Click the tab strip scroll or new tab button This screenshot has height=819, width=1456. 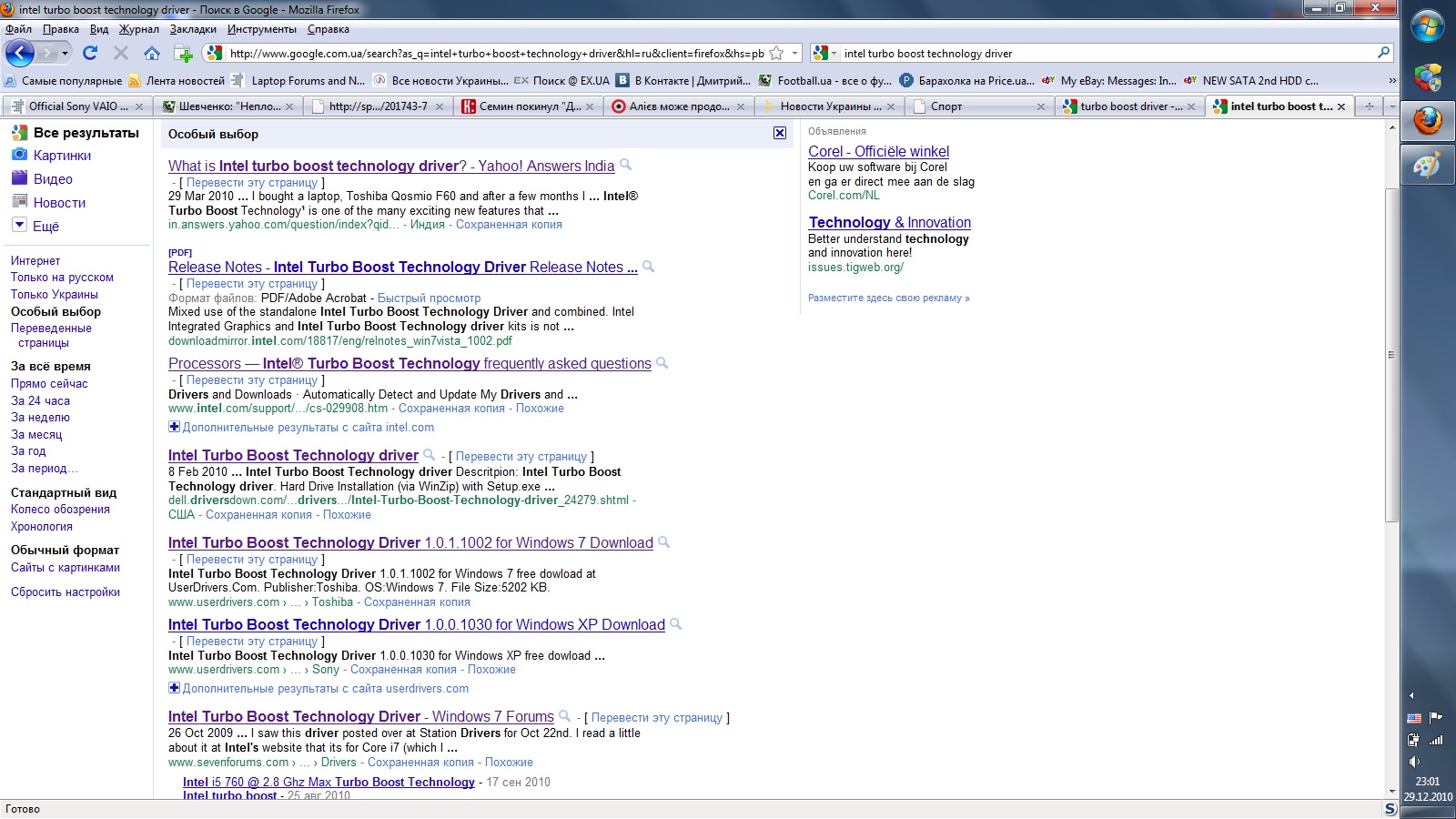[x=1370, y=106]
